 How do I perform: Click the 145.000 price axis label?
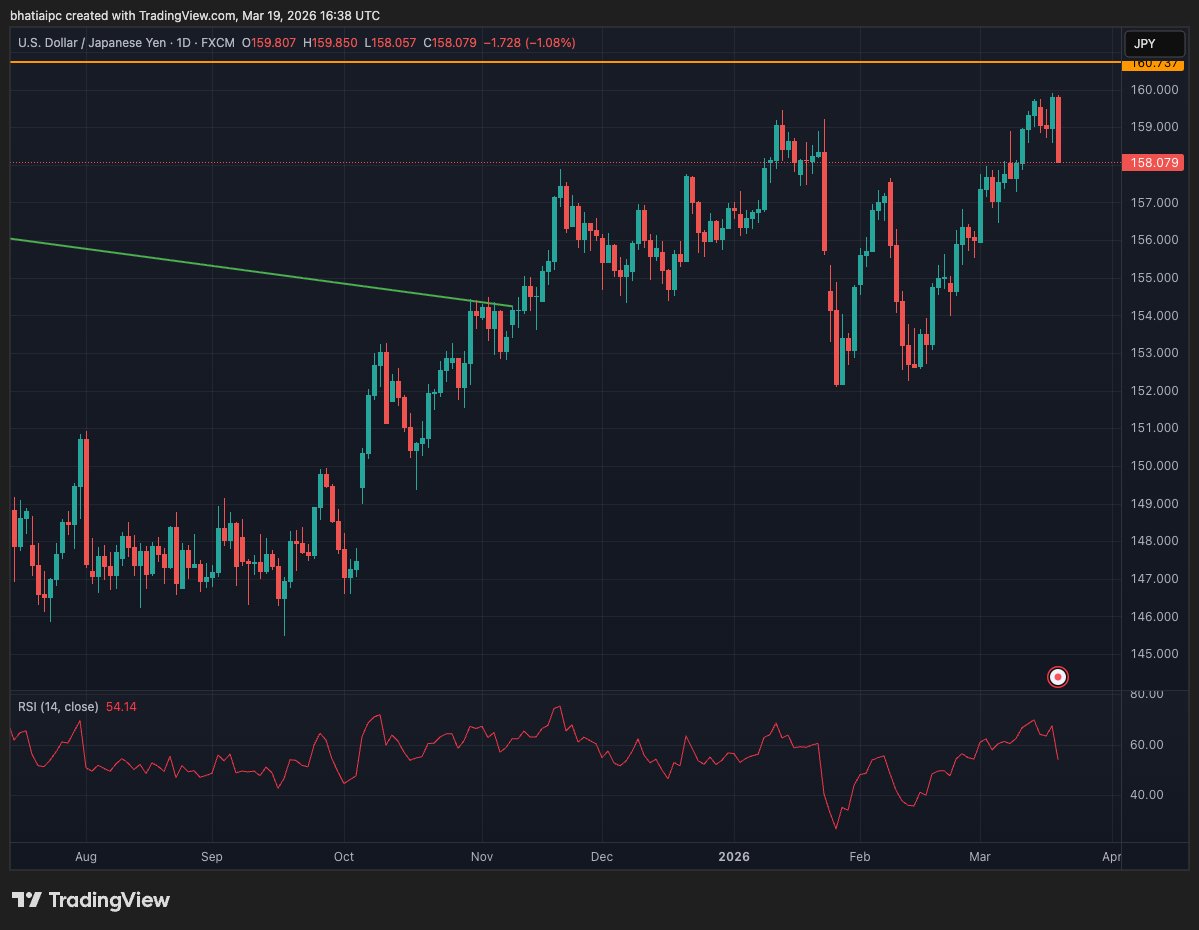pyautogui.click(x=1154, y=654)
